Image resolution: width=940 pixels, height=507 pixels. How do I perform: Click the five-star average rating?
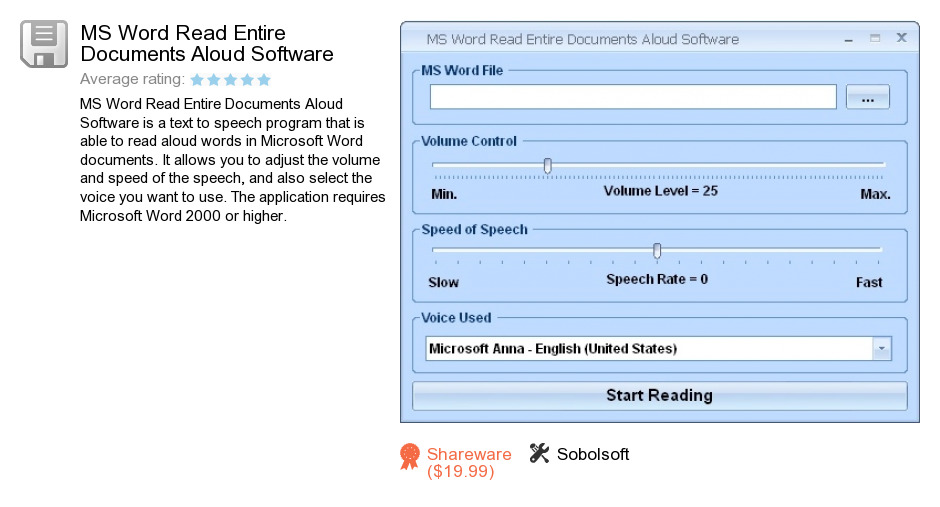231,79
